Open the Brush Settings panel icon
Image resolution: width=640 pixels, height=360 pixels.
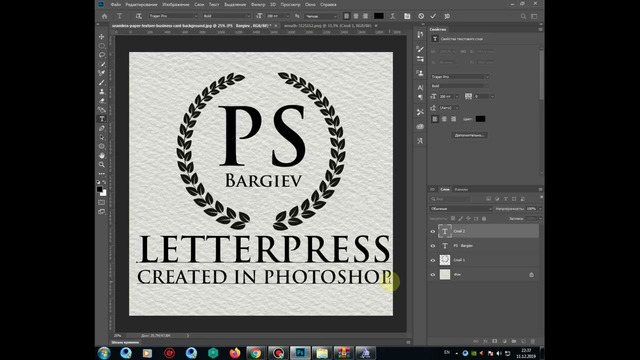420,49
